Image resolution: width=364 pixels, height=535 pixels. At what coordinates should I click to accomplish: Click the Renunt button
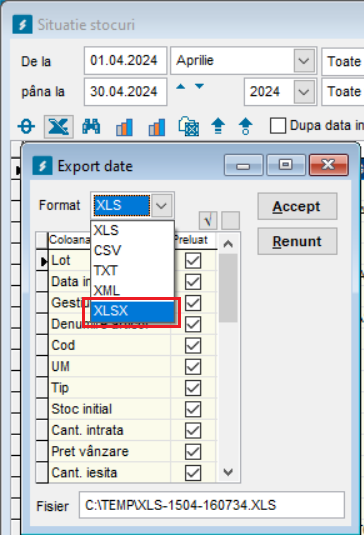coord(297,242)
